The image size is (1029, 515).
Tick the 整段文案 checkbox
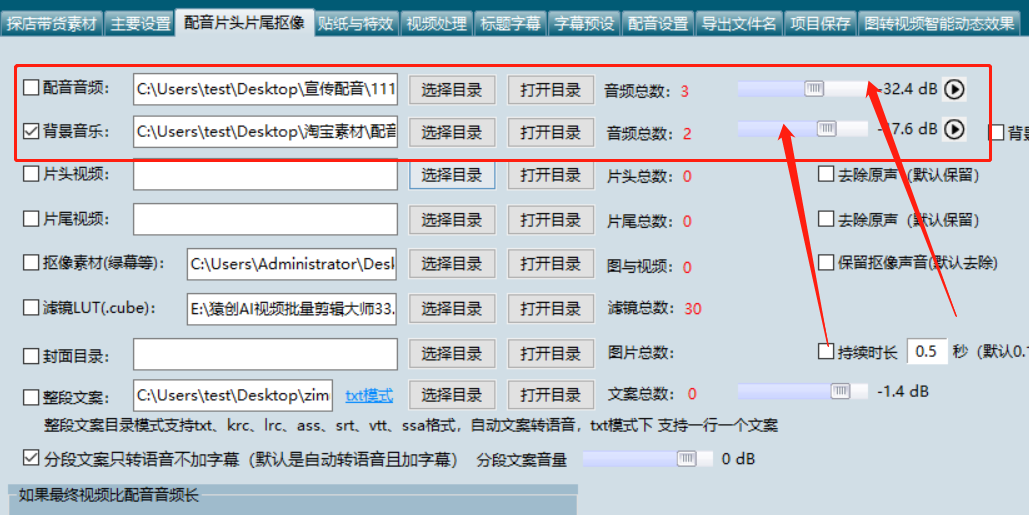tap(31, 397)
